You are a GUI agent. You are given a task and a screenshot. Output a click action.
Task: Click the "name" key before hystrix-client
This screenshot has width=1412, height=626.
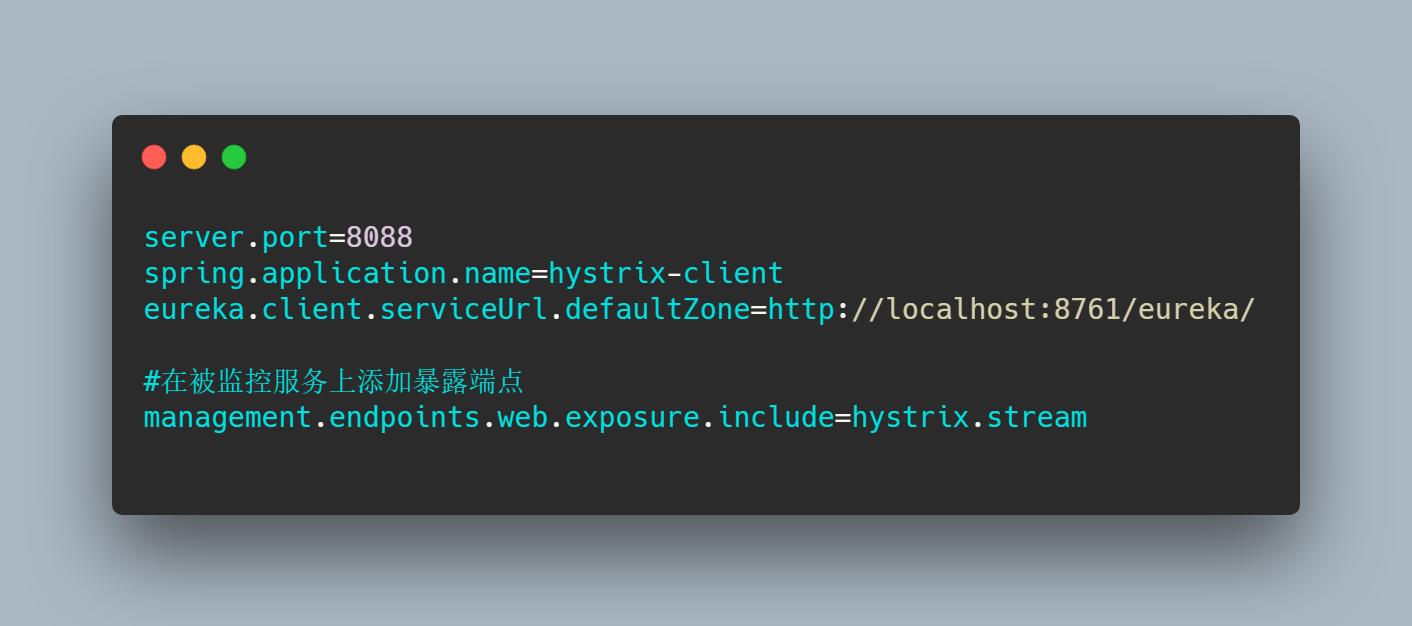click(x=497, y=274)
